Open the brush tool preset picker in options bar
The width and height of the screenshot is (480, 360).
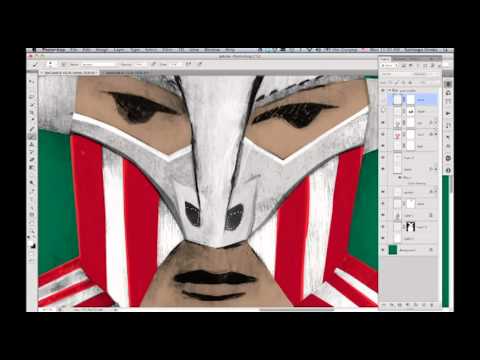pyautogui.click(x=35, y=64)
